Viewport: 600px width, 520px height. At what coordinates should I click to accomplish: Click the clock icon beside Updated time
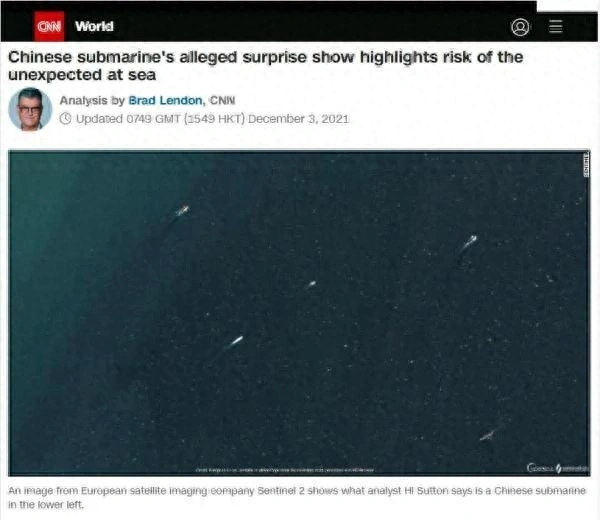[65, 119]
